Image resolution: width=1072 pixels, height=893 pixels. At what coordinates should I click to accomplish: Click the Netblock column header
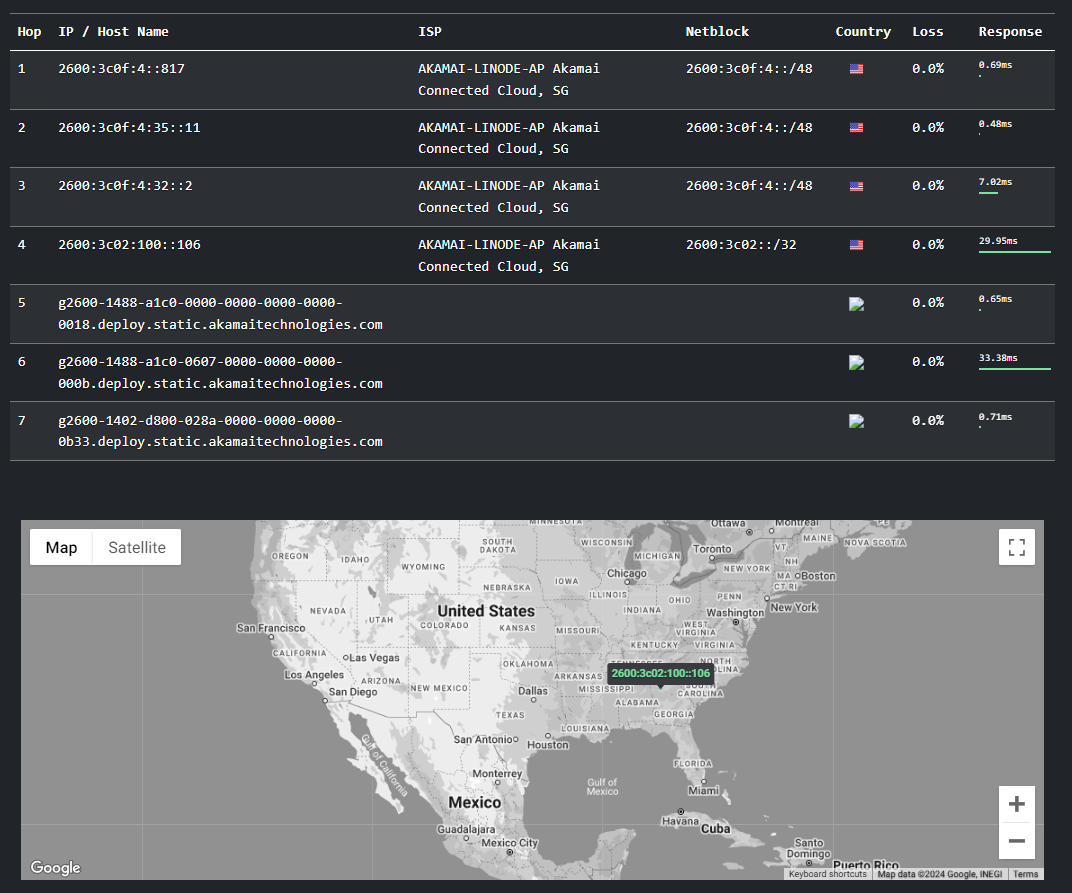click(x=717, y=31)
